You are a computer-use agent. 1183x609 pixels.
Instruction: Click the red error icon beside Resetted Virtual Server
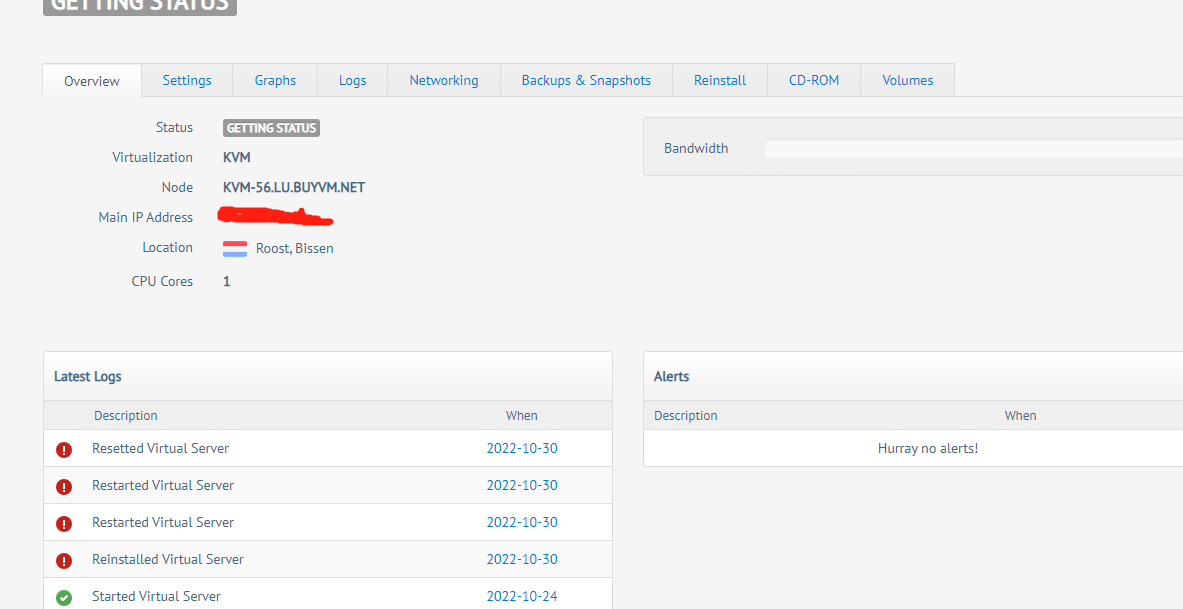[64, 450]
